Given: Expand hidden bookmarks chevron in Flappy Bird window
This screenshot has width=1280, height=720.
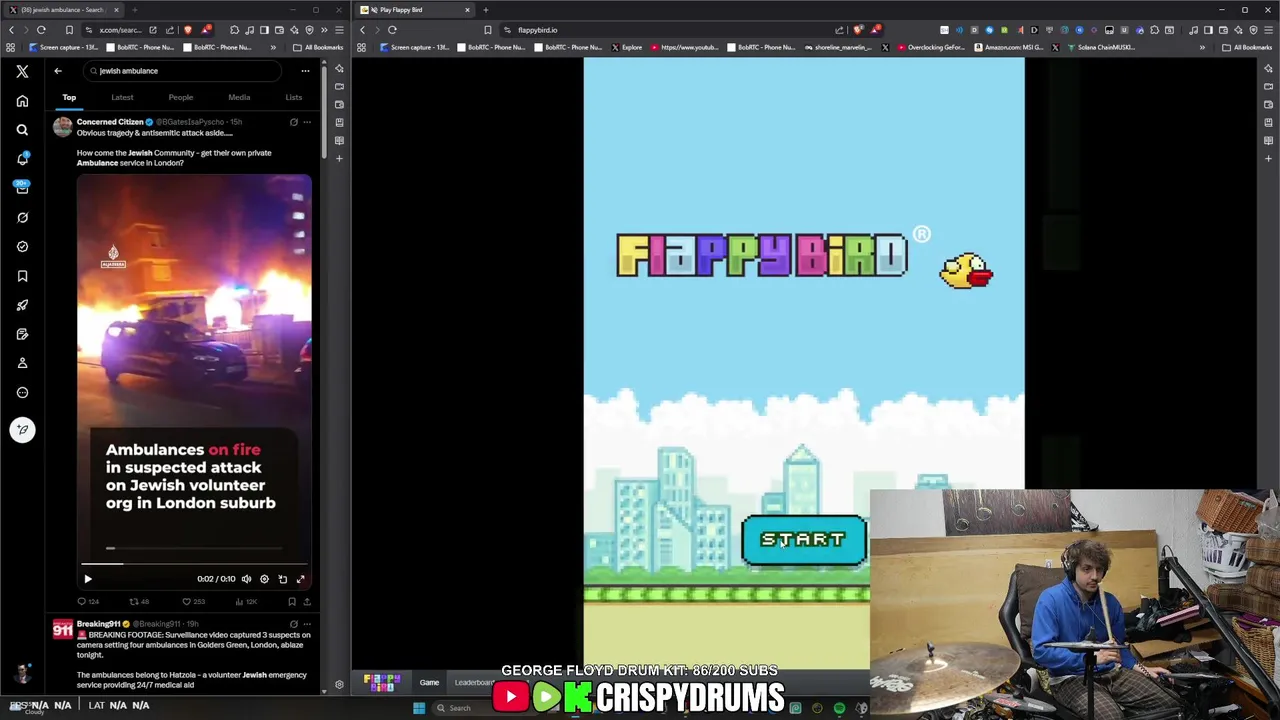Looking at the screenshot, I should [1202, 47].
